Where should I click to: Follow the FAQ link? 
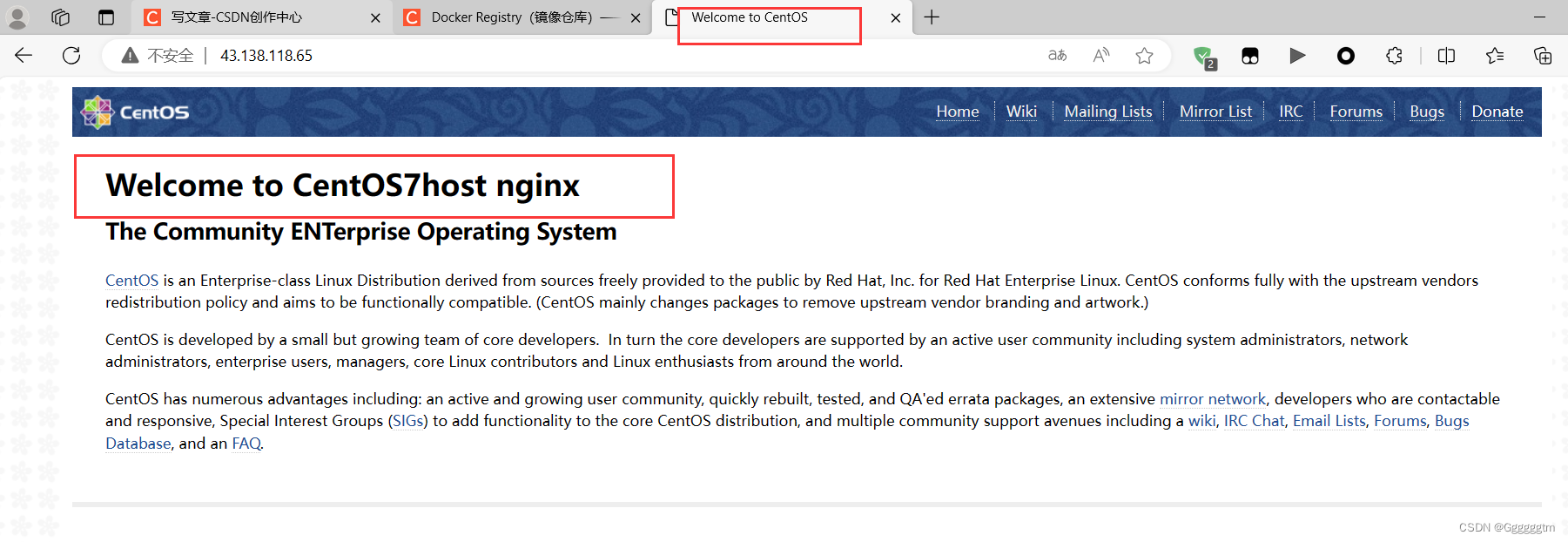246,444
